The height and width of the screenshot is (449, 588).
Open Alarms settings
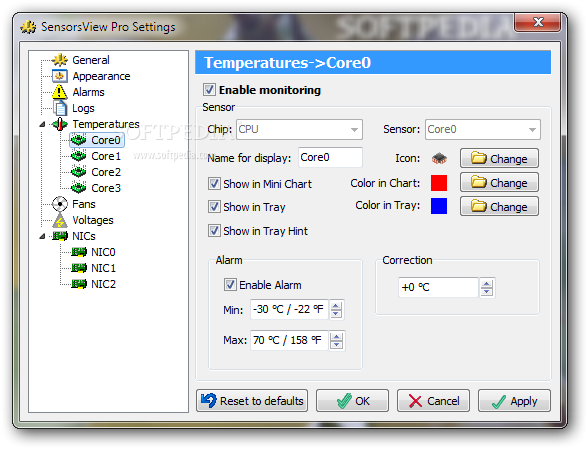(x=88, y=92)
